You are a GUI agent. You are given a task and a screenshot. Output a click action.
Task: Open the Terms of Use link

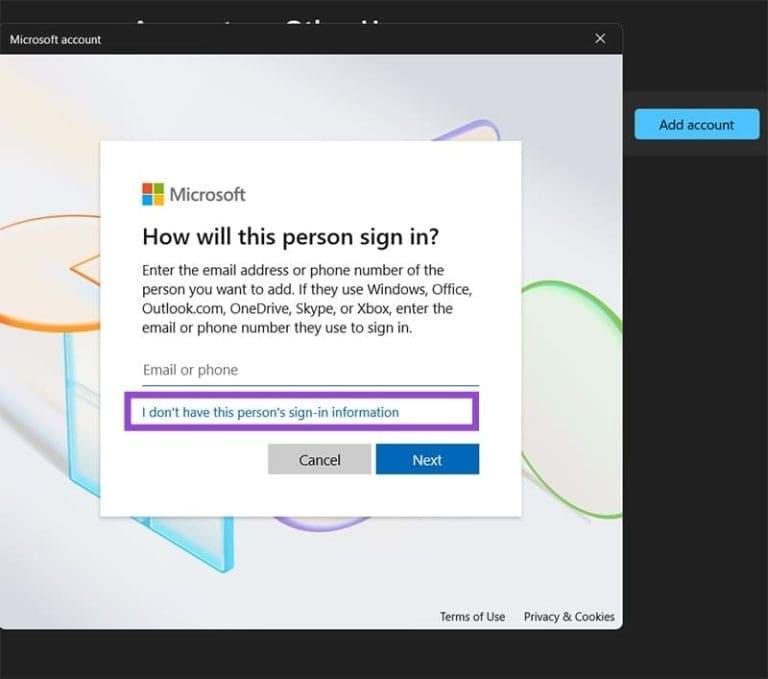coord(472,617)
